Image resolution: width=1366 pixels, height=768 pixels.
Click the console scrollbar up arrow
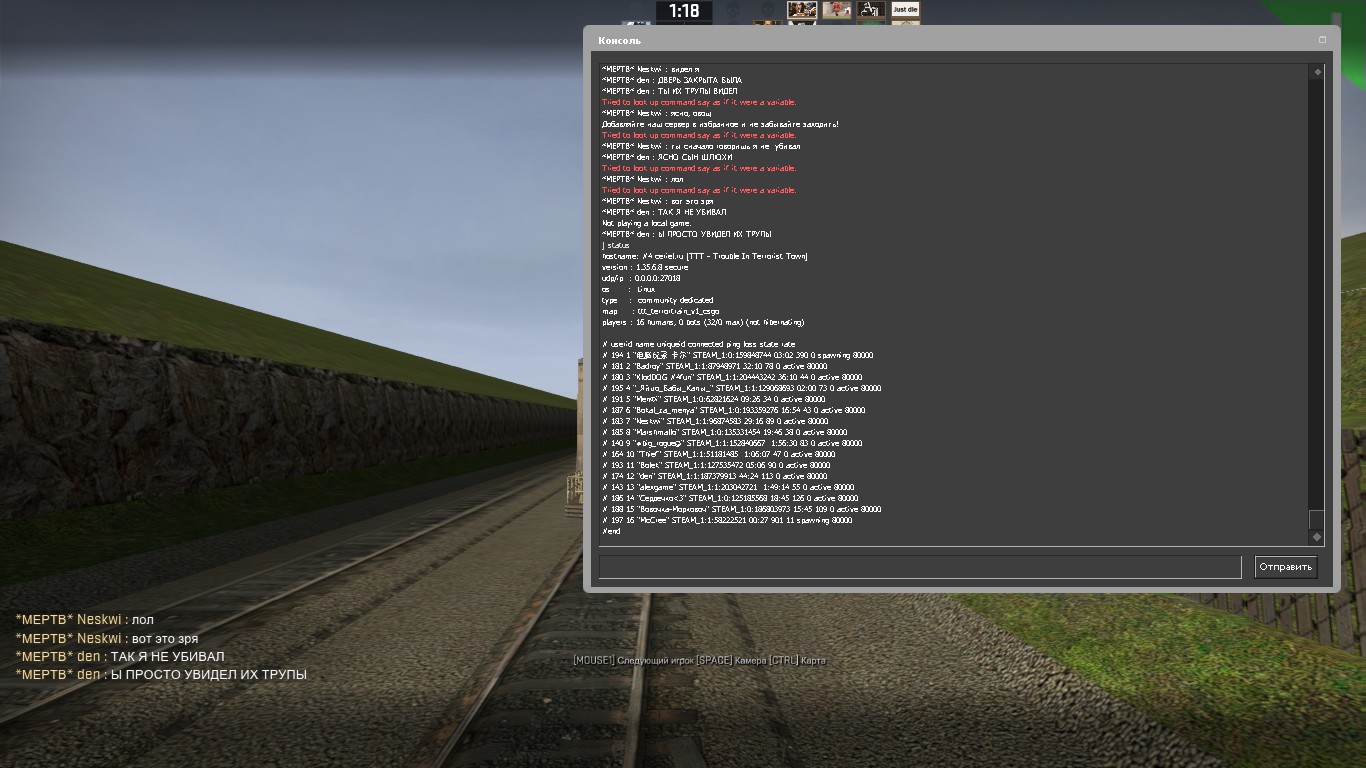click(x=1317, y=72)
